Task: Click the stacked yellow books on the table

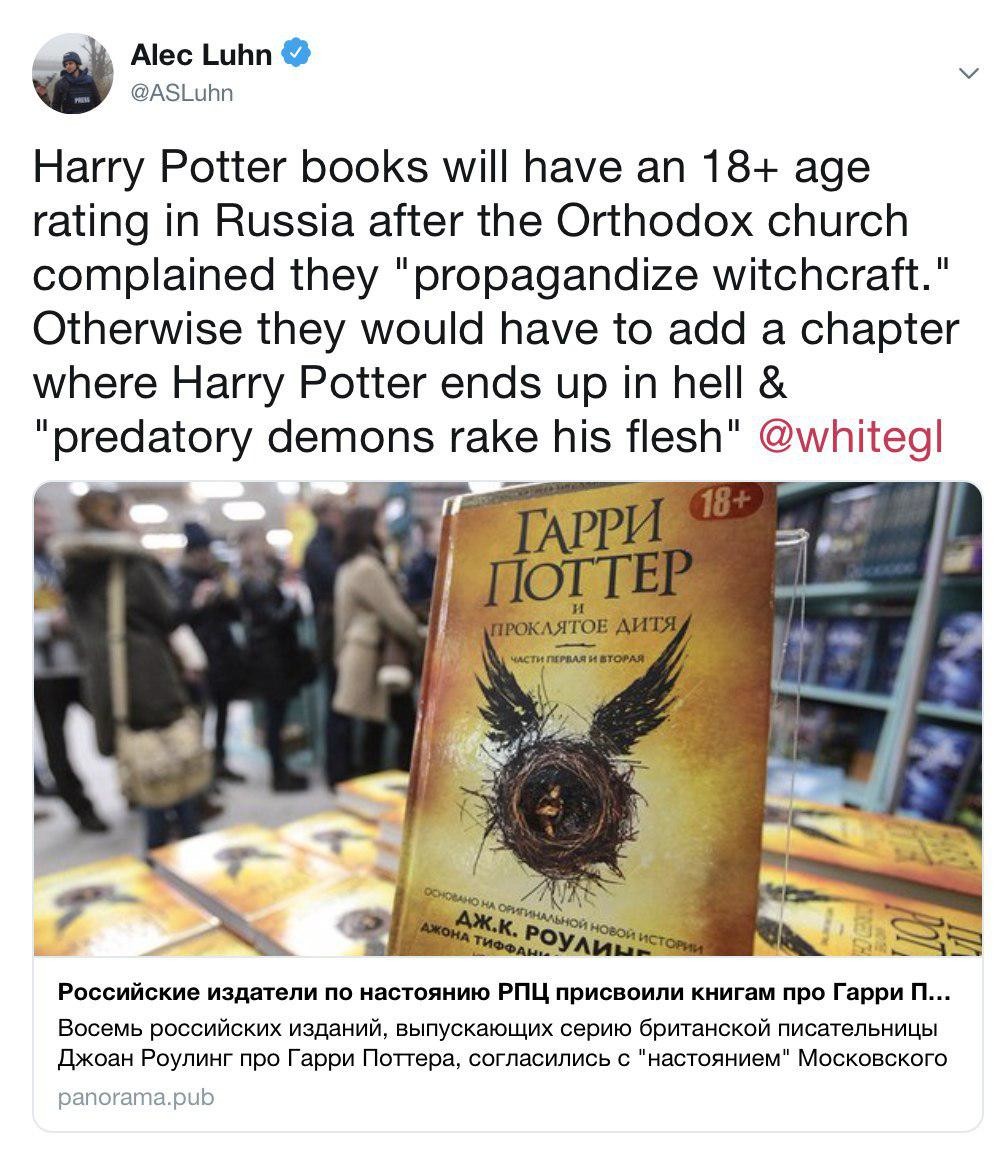Action: click(x=220, y=889)
